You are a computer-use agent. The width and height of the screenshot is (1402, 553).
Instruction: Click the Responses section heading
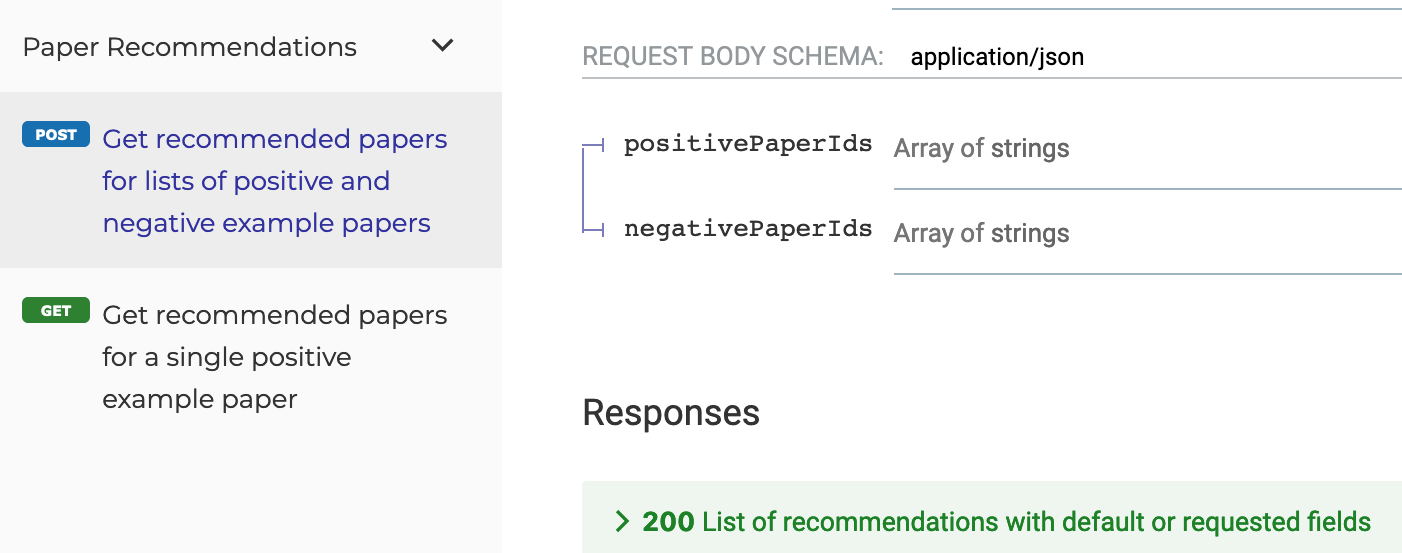[671, 413]
